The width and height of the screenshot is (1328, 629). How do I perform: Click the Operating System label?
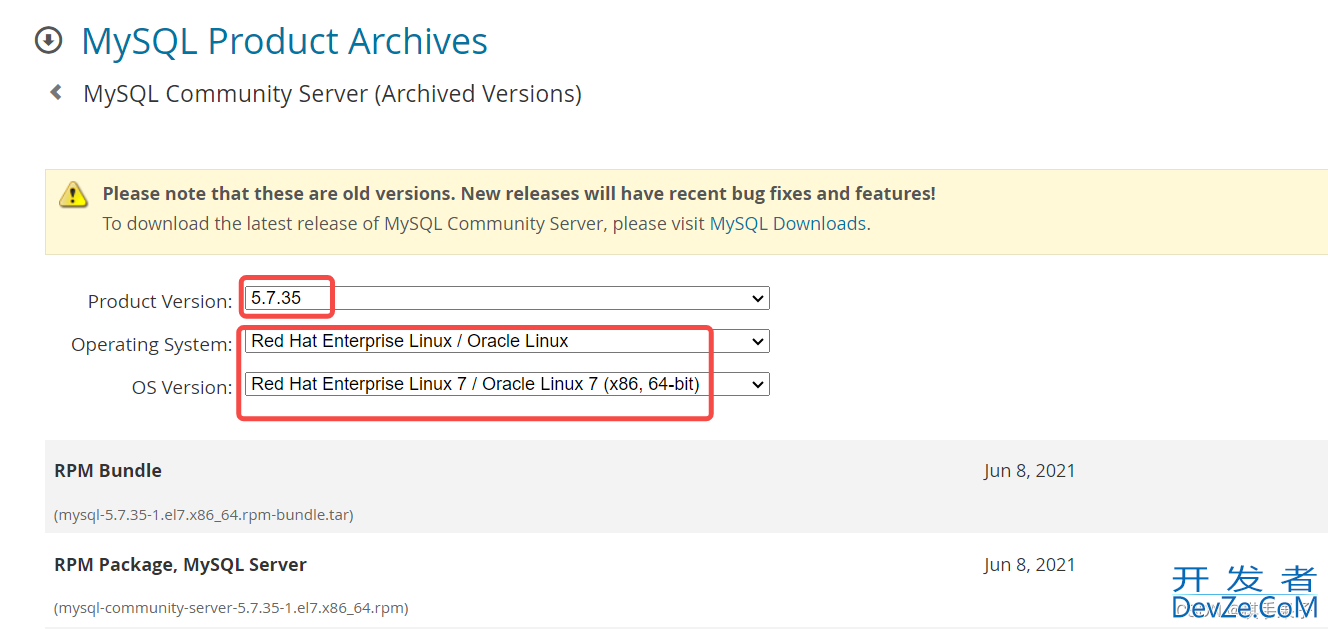coord(152,344)
